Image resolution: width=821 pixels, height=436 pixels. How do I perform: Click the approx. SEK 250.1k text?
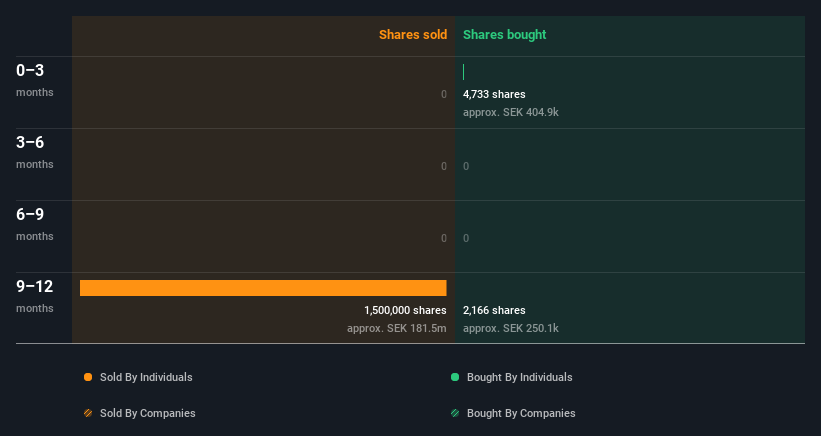(x=511, y=328)
